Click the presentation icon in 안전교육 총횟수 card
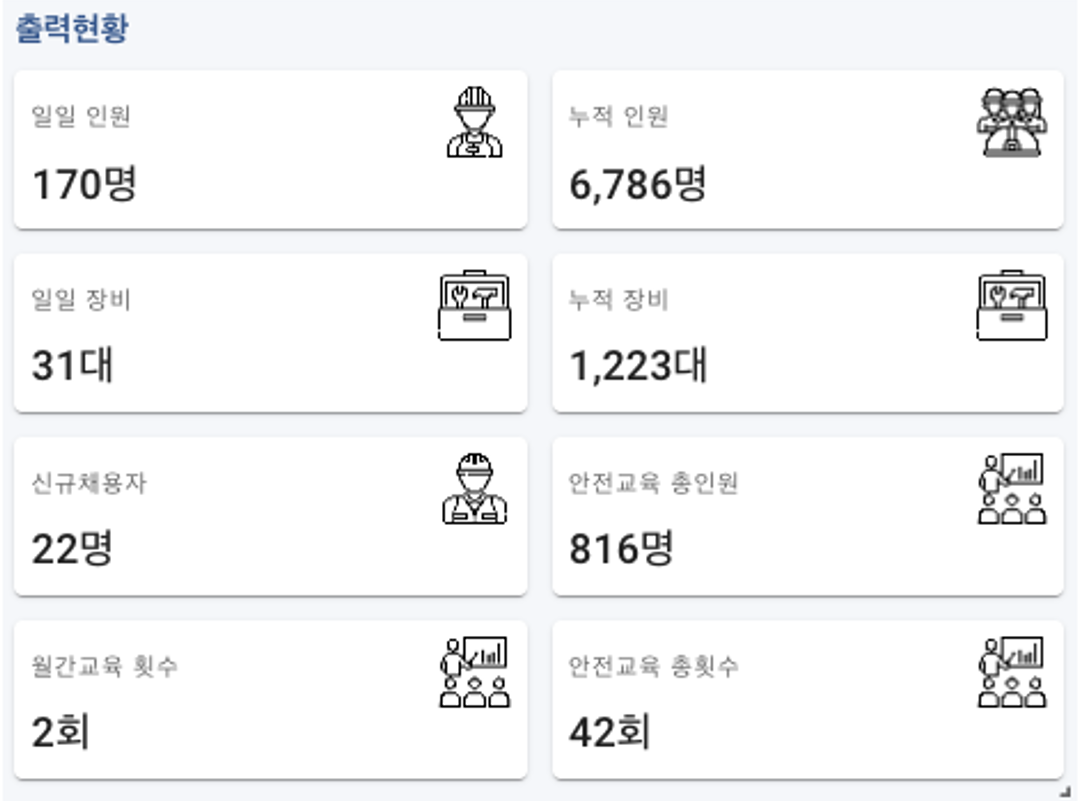1078x801 pixels. click(1012, 672)
